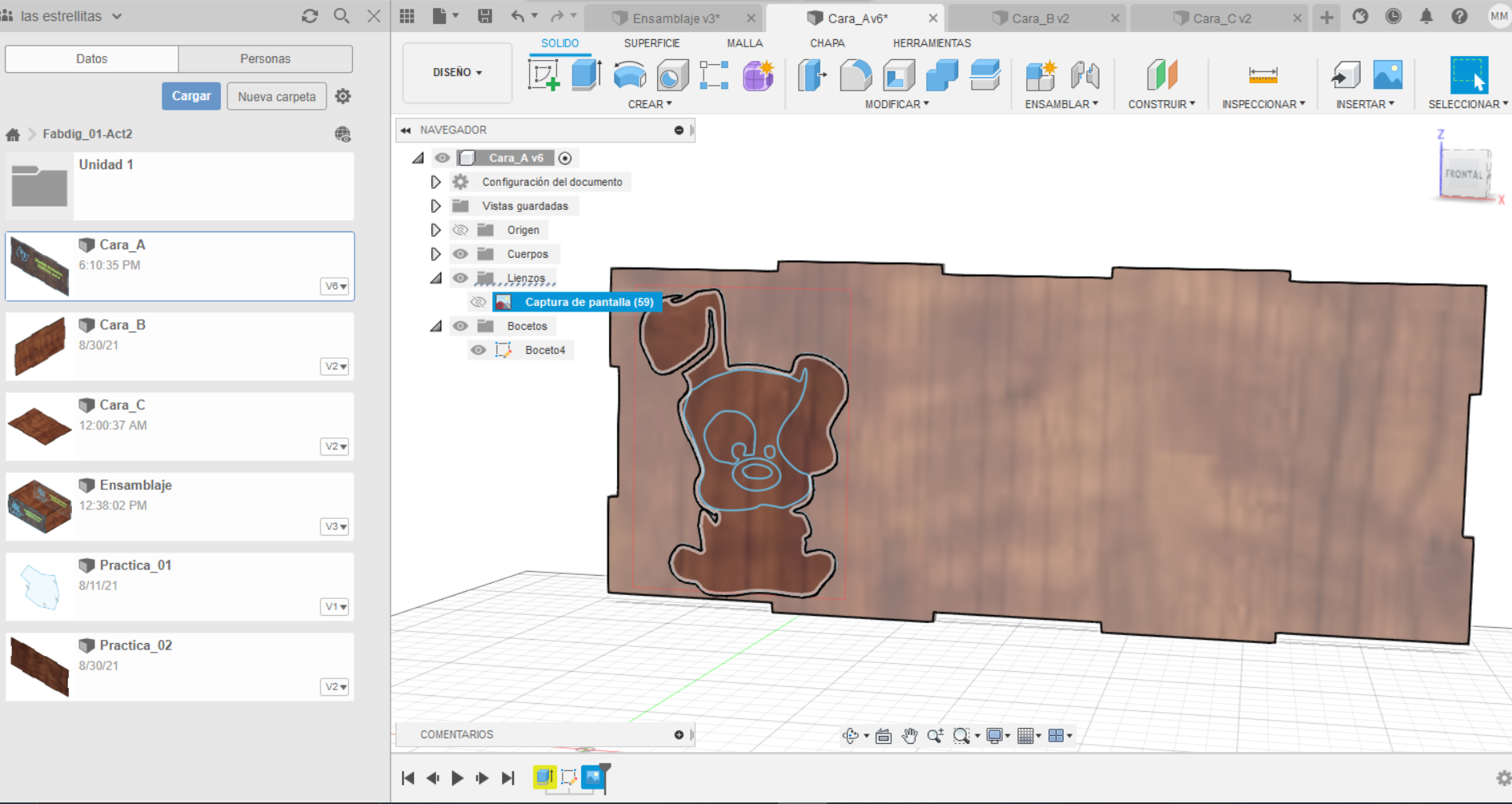
Task: Collapse the Lienzos node
Action: 436,279
